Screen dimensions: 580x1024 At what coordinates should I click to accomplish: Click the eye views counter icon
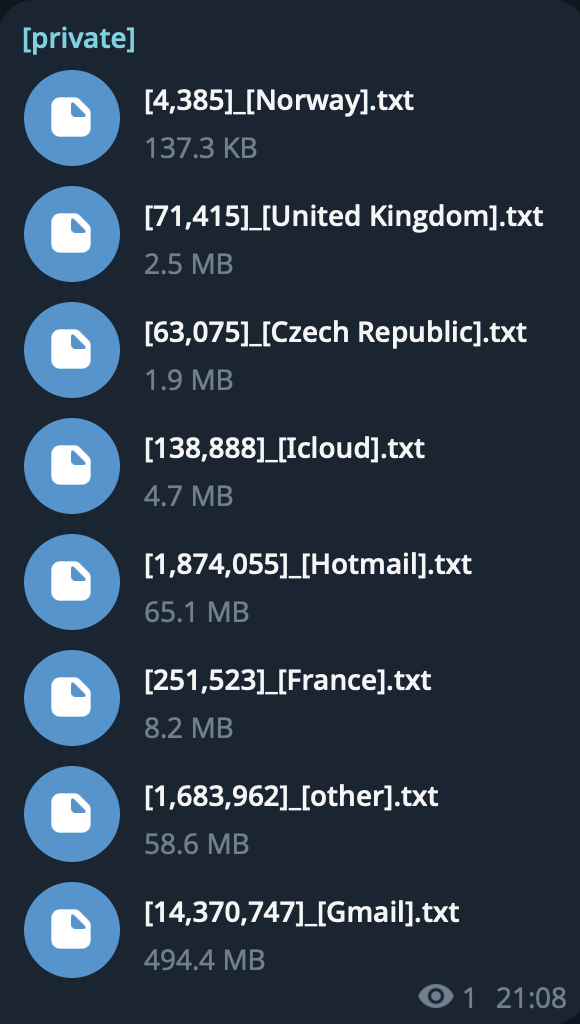436,997
